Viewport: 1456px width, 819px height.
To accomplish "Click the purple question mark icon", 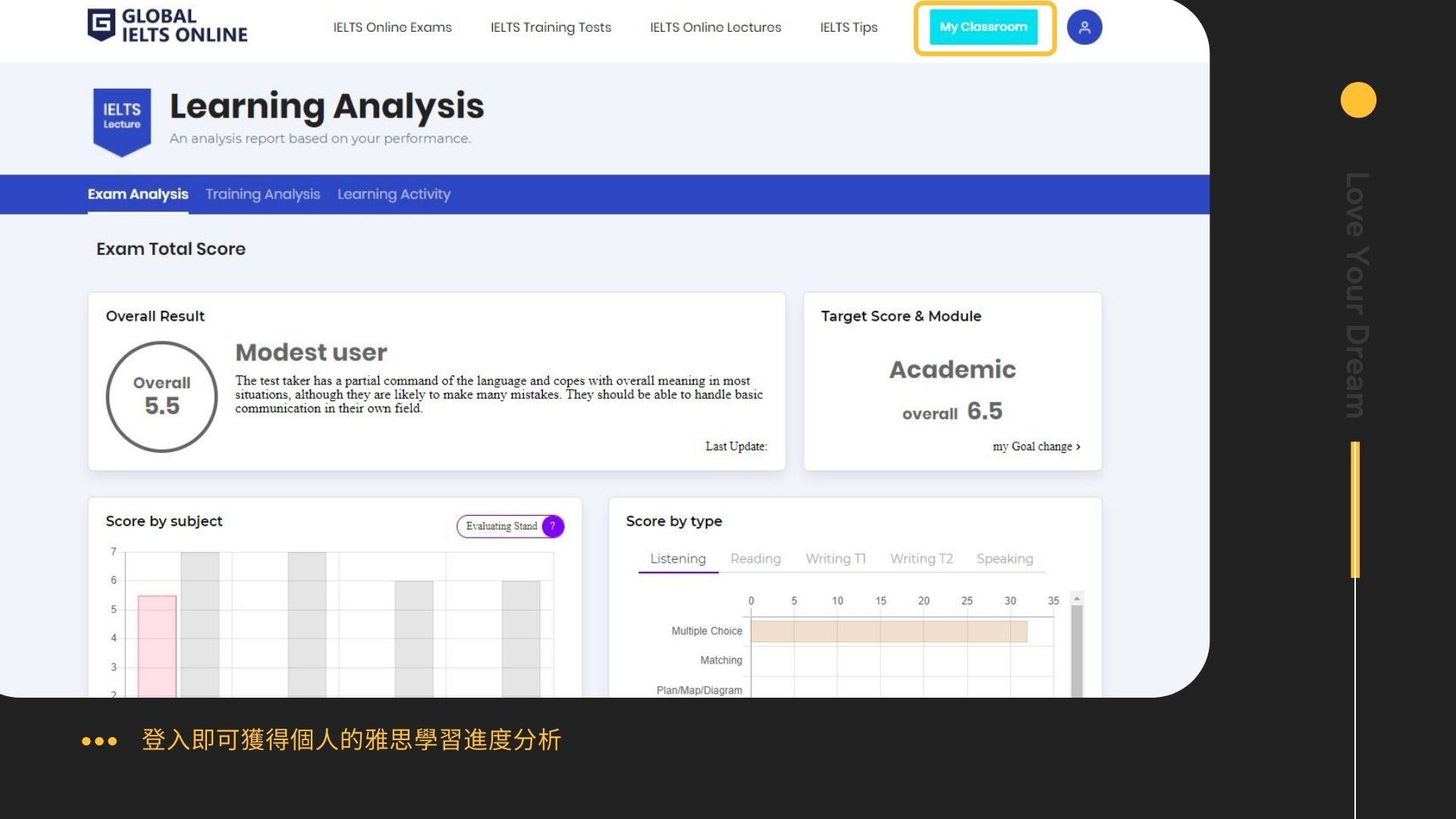I will (x=553, y=526).
